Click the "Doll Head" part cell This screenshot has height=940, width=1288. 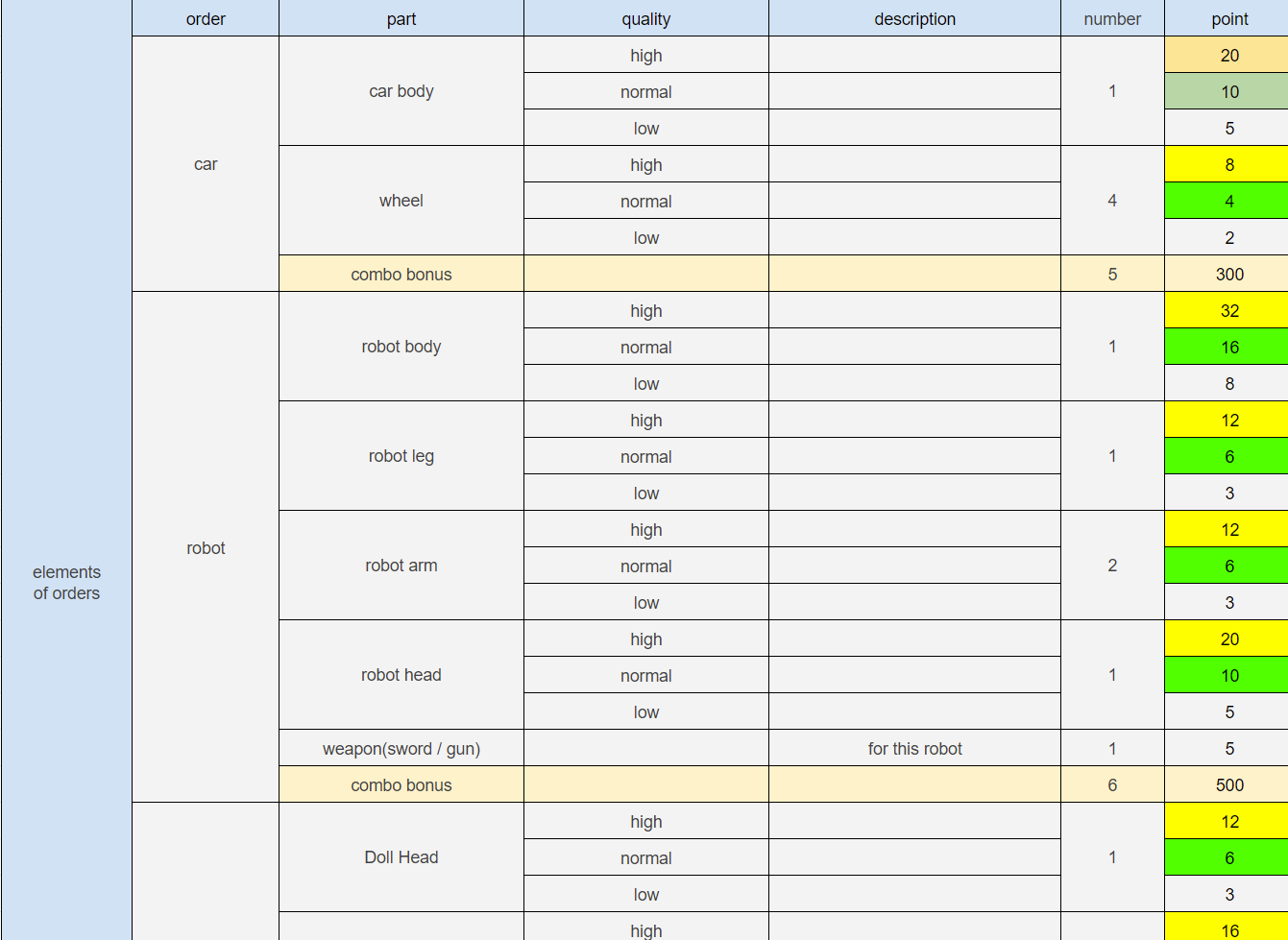(401, 857)
